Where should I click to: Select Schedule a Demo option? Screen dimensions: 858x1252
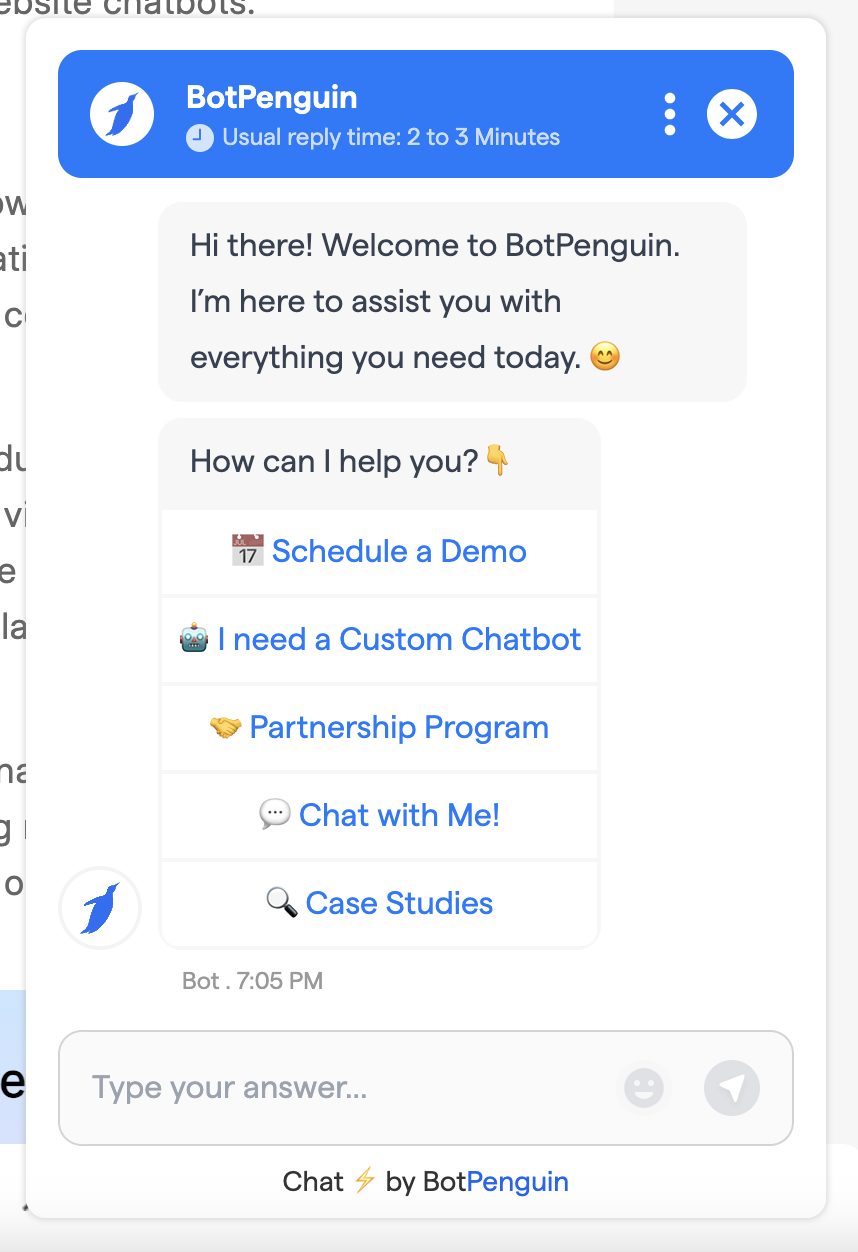[399, 551]
